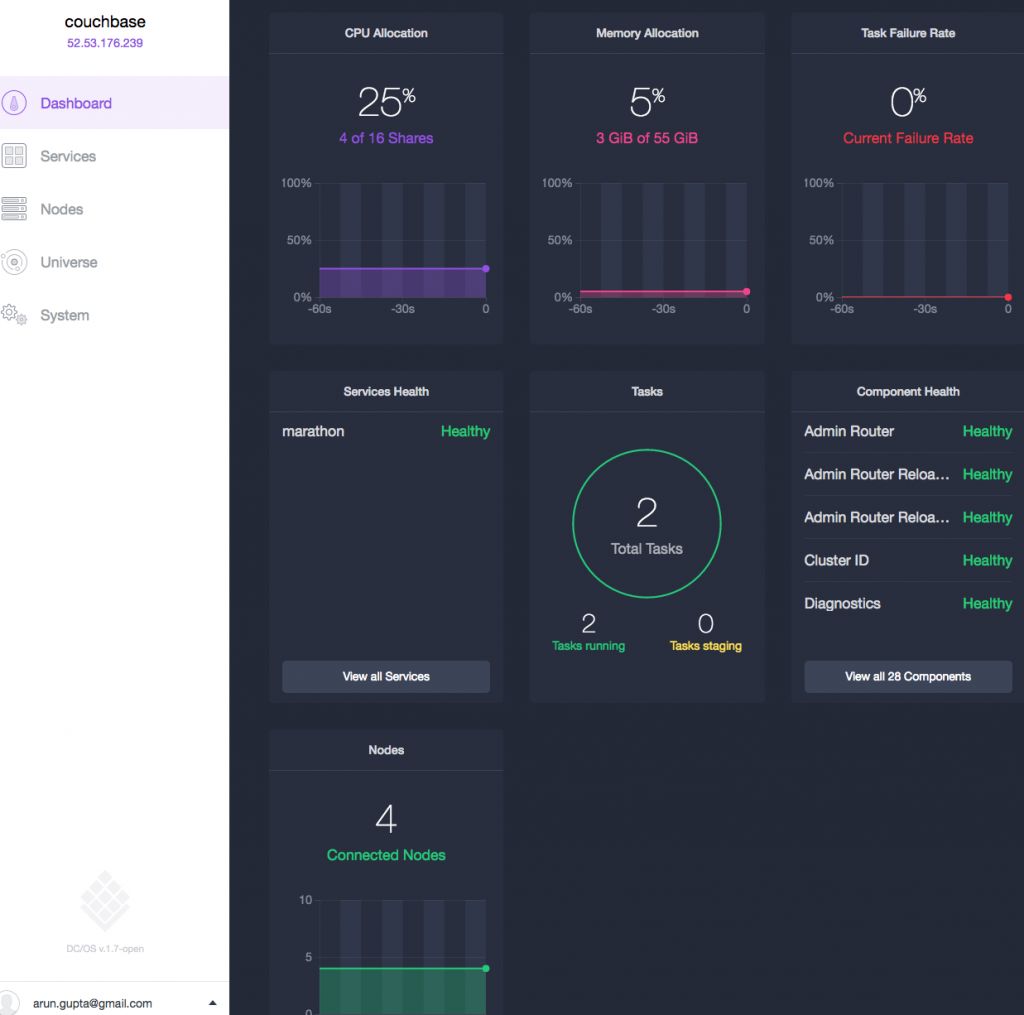Viewport: 1024px width, 1015px height.
Task: Click the couchbase cluster name
Action: (x=104, y=22)
